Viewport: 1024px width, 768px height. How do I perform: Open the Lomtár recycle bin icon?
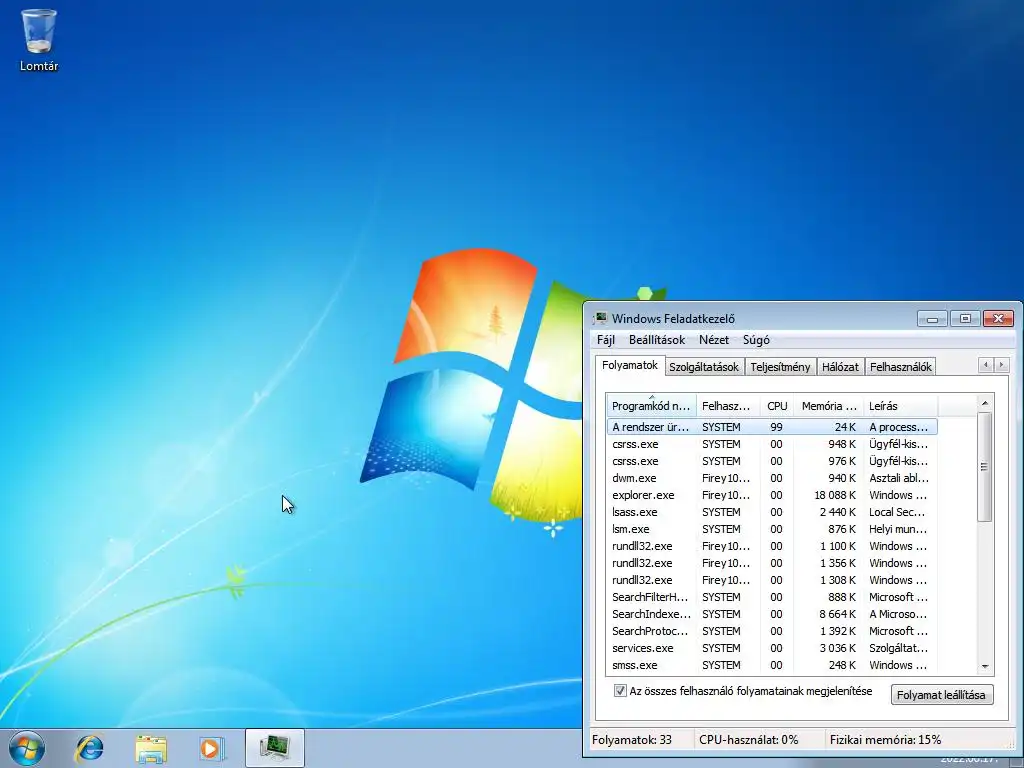click(39, 40)
